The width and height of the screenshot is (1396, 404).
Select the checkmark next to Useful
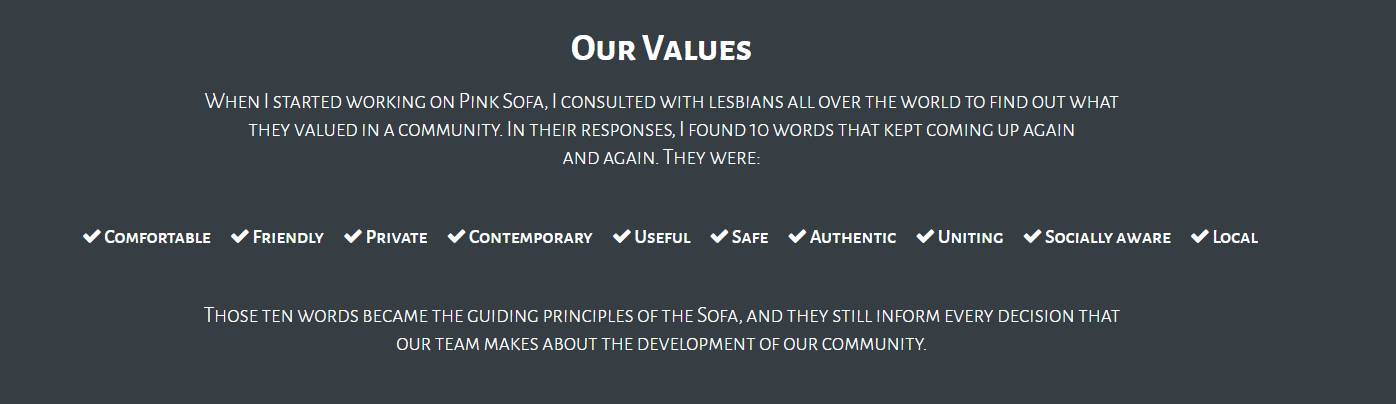622,236
